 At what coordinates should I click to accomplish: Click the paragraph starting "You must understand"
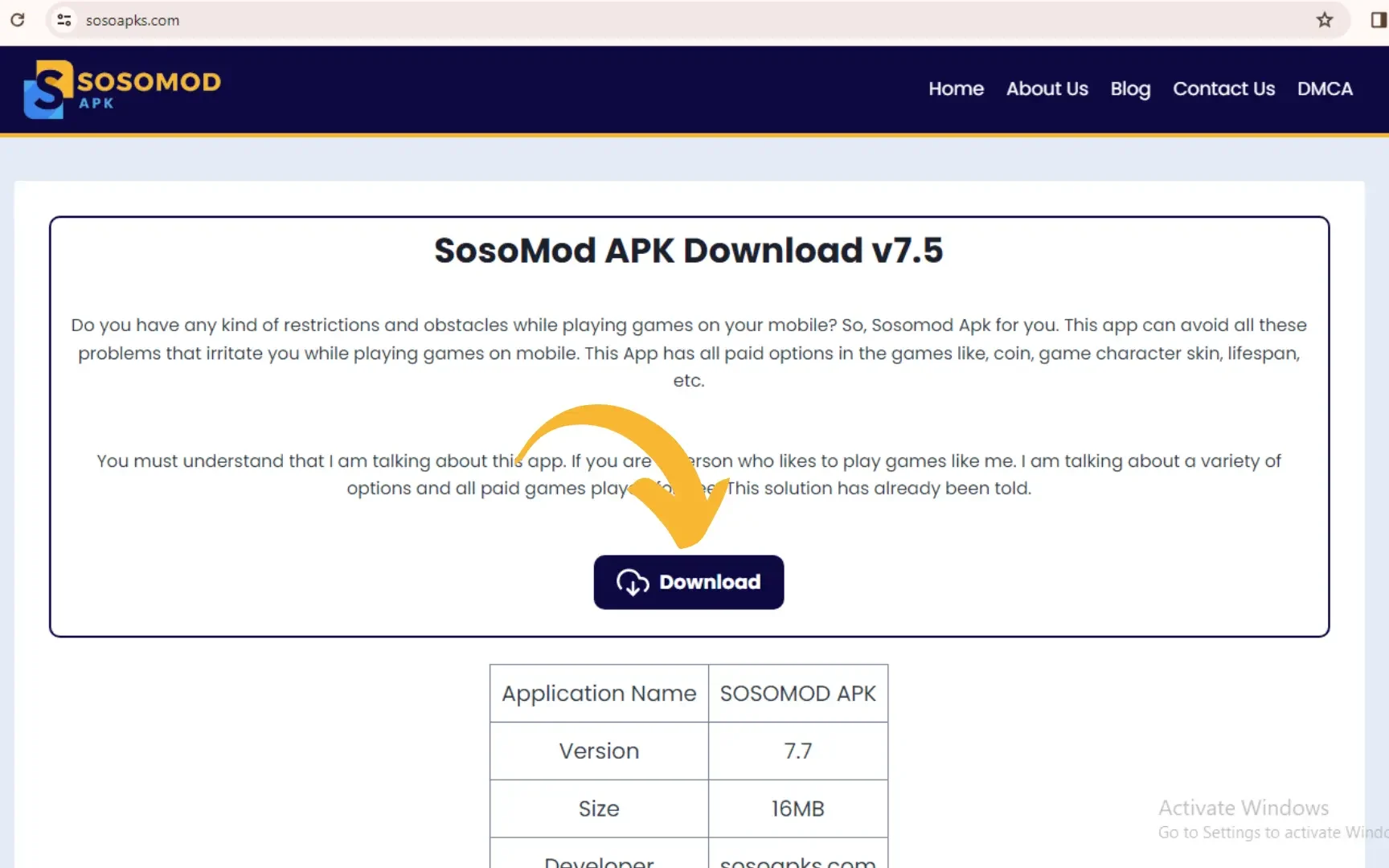(x=689, y=474)
